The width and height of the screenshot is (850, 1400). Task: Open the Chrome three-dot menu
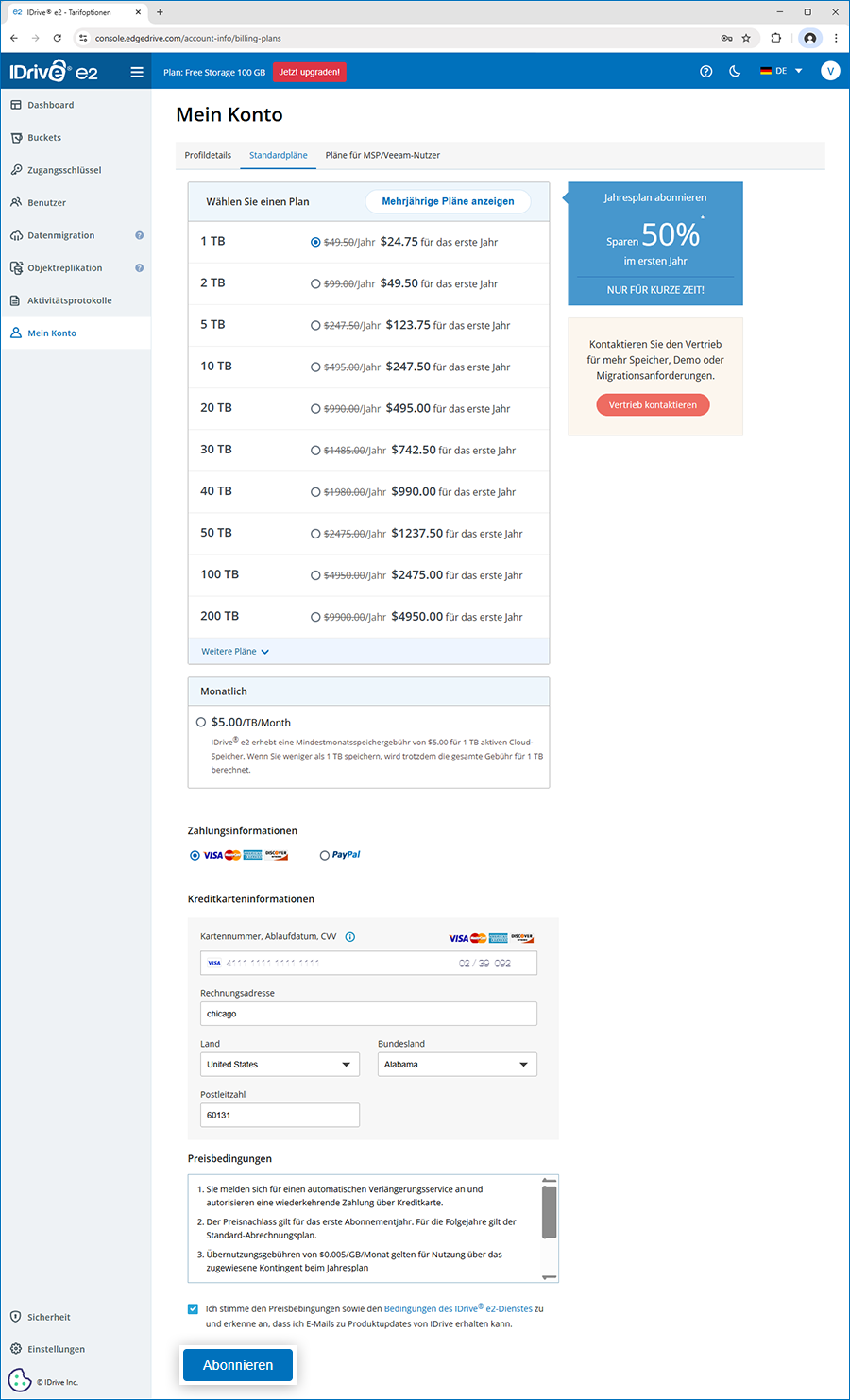tap(836, 38)
